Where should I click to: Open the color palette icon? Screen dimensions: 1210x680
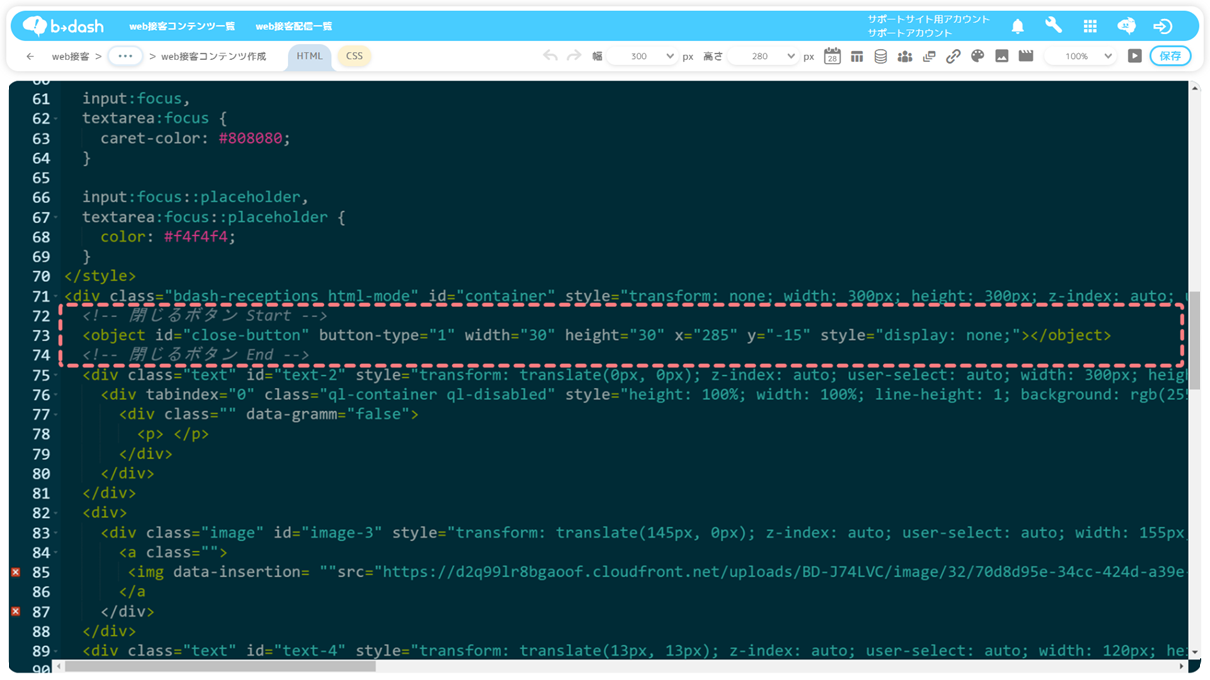pos(978,56)
